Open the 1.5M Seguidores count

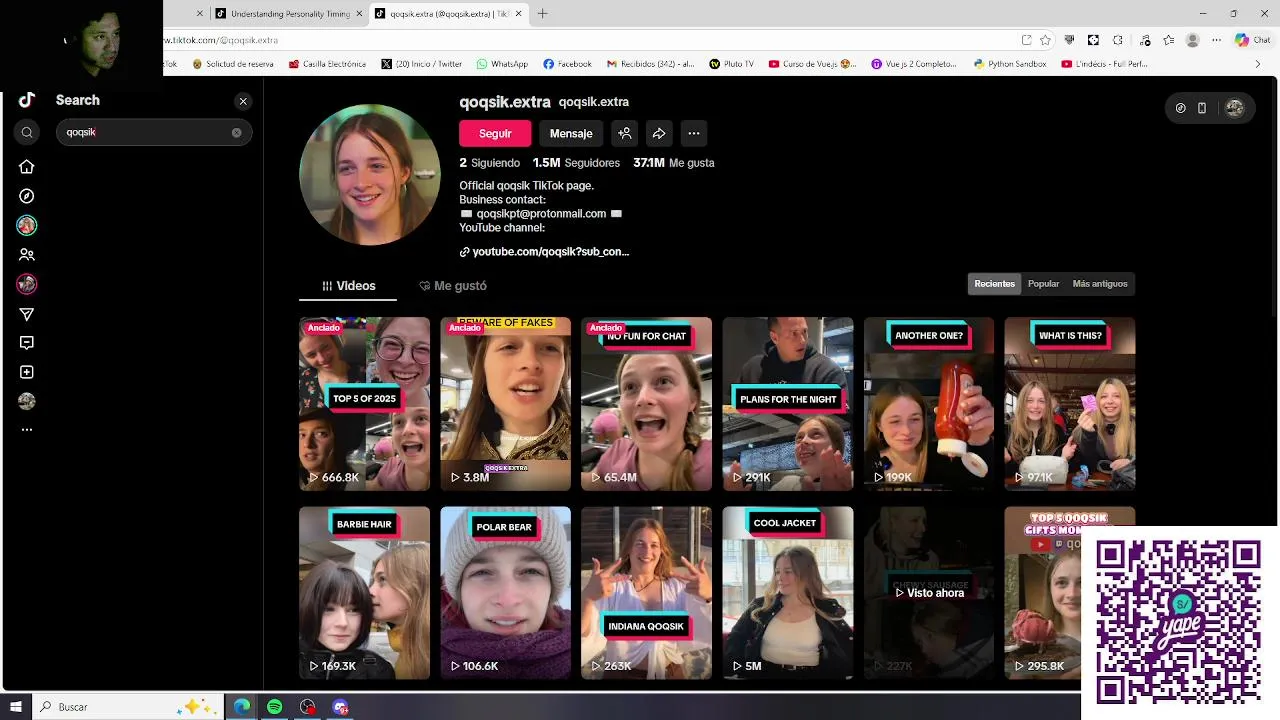576,162
